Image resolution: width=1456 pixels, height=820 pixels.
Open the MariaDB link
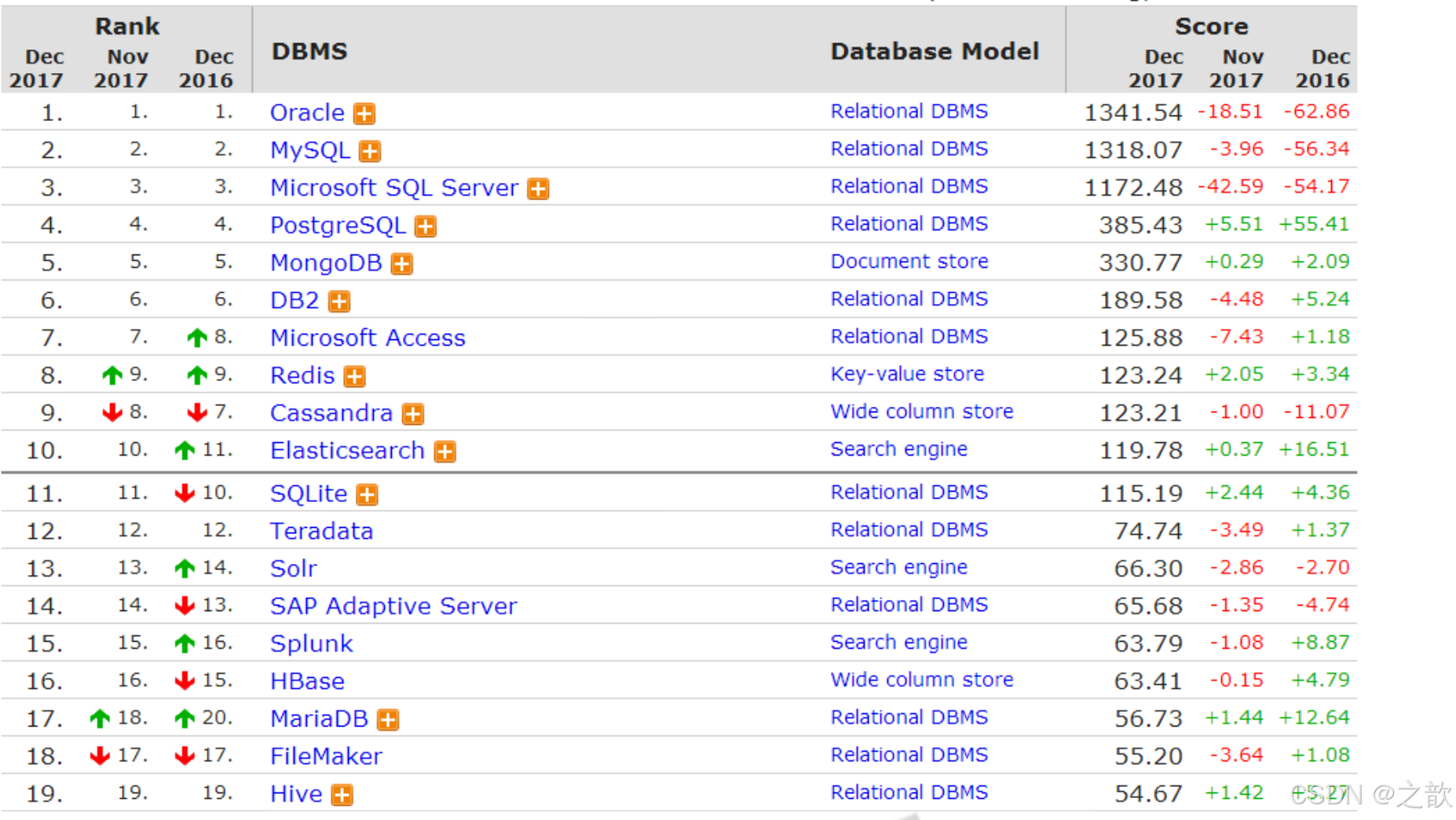pyautogui.click(x=319, y=719)
